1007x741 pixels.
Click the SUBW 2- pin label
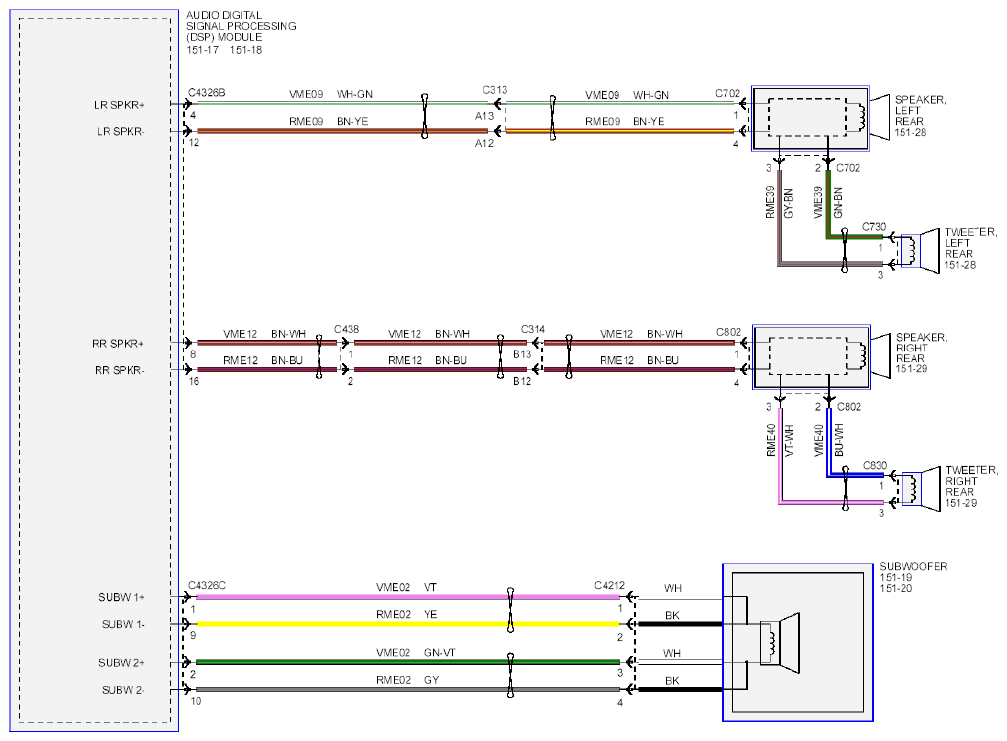(x=123, y=690)
